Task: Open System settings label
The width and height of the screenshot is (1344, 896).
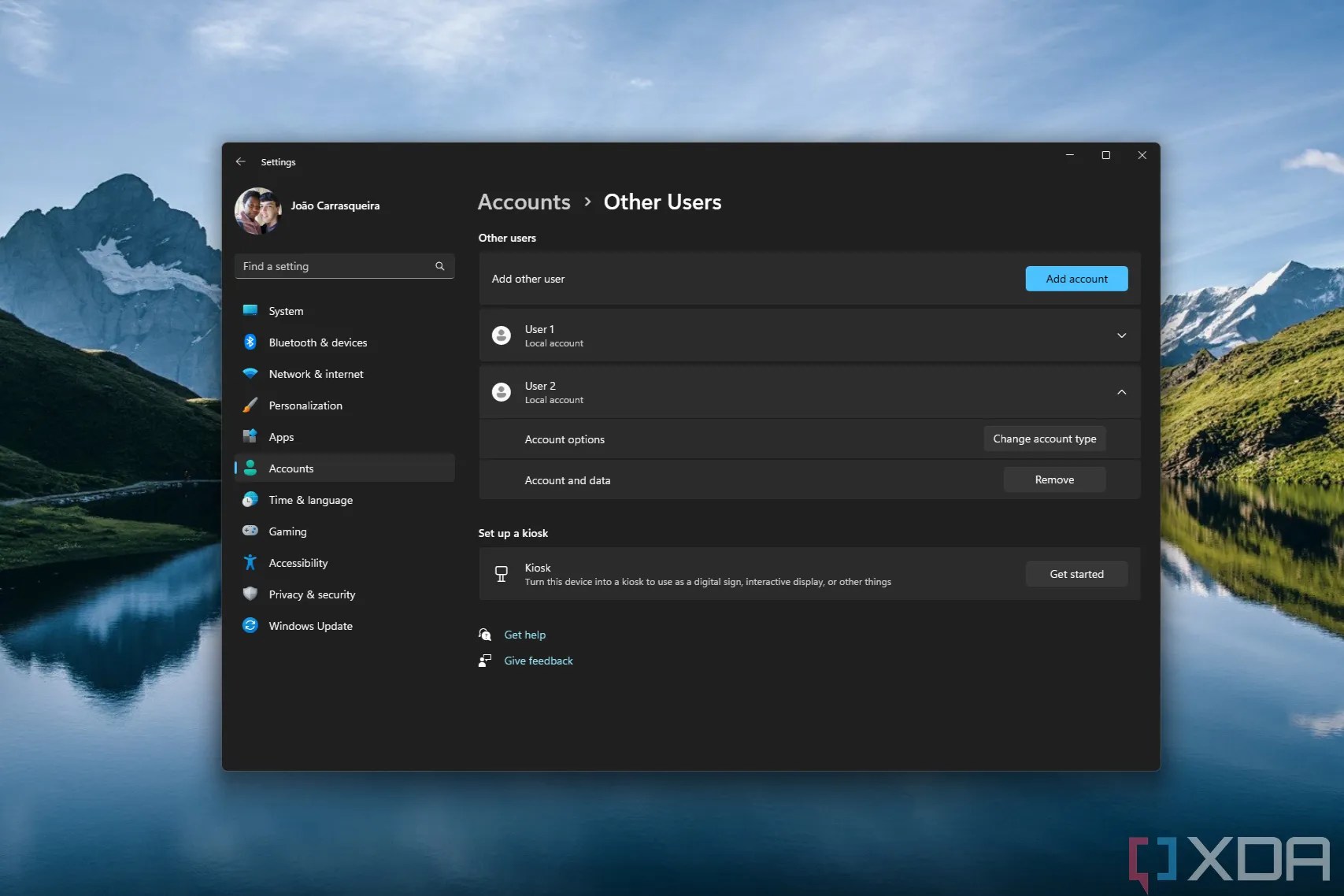Action: [x=286, y=311]
